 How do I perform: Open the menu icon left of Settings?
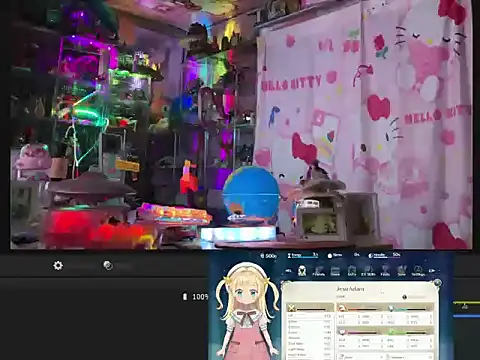(402, 271)
